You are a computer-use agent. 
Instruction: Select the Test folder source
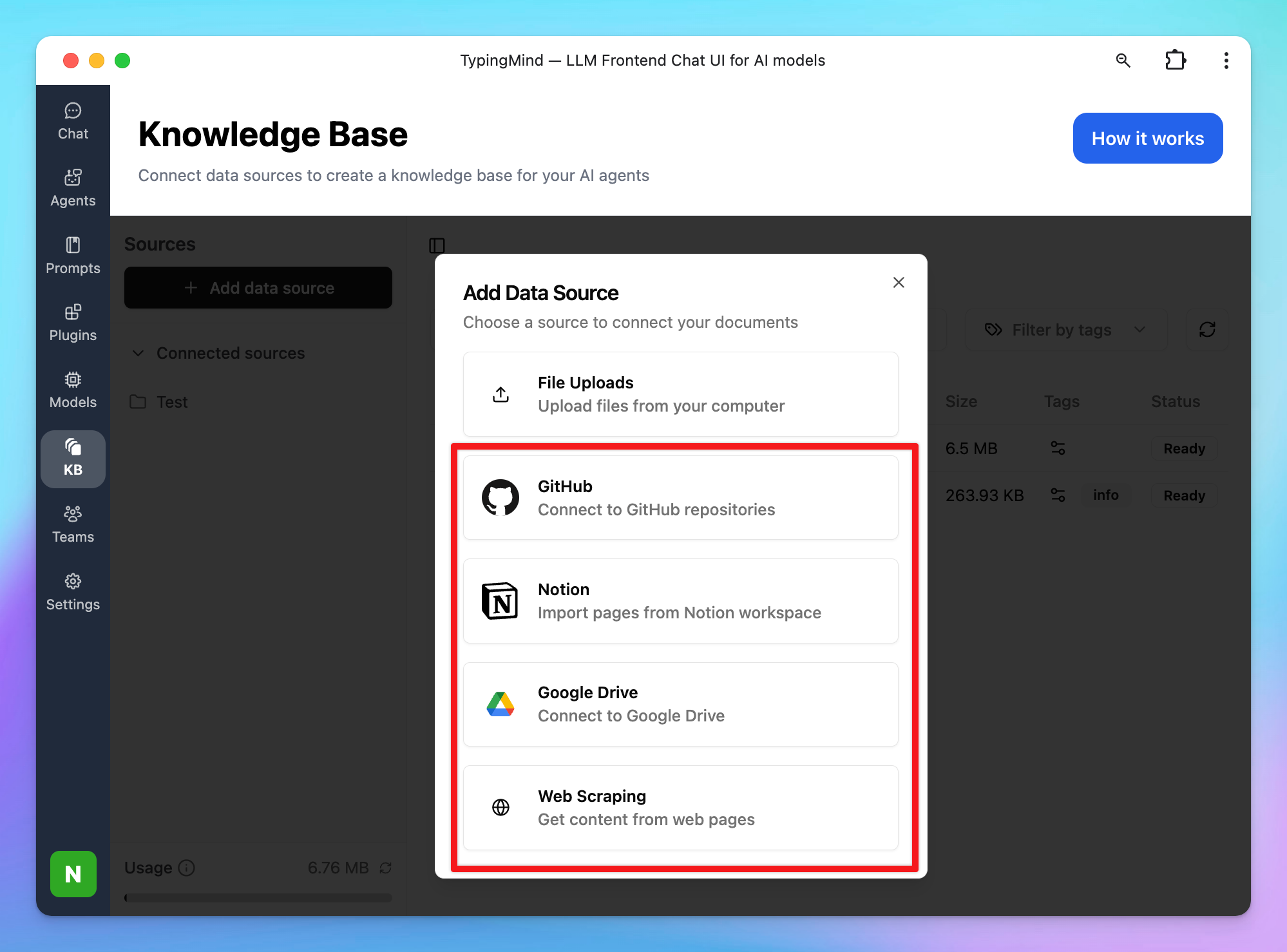pyautogui.click(x=172, y=402)
